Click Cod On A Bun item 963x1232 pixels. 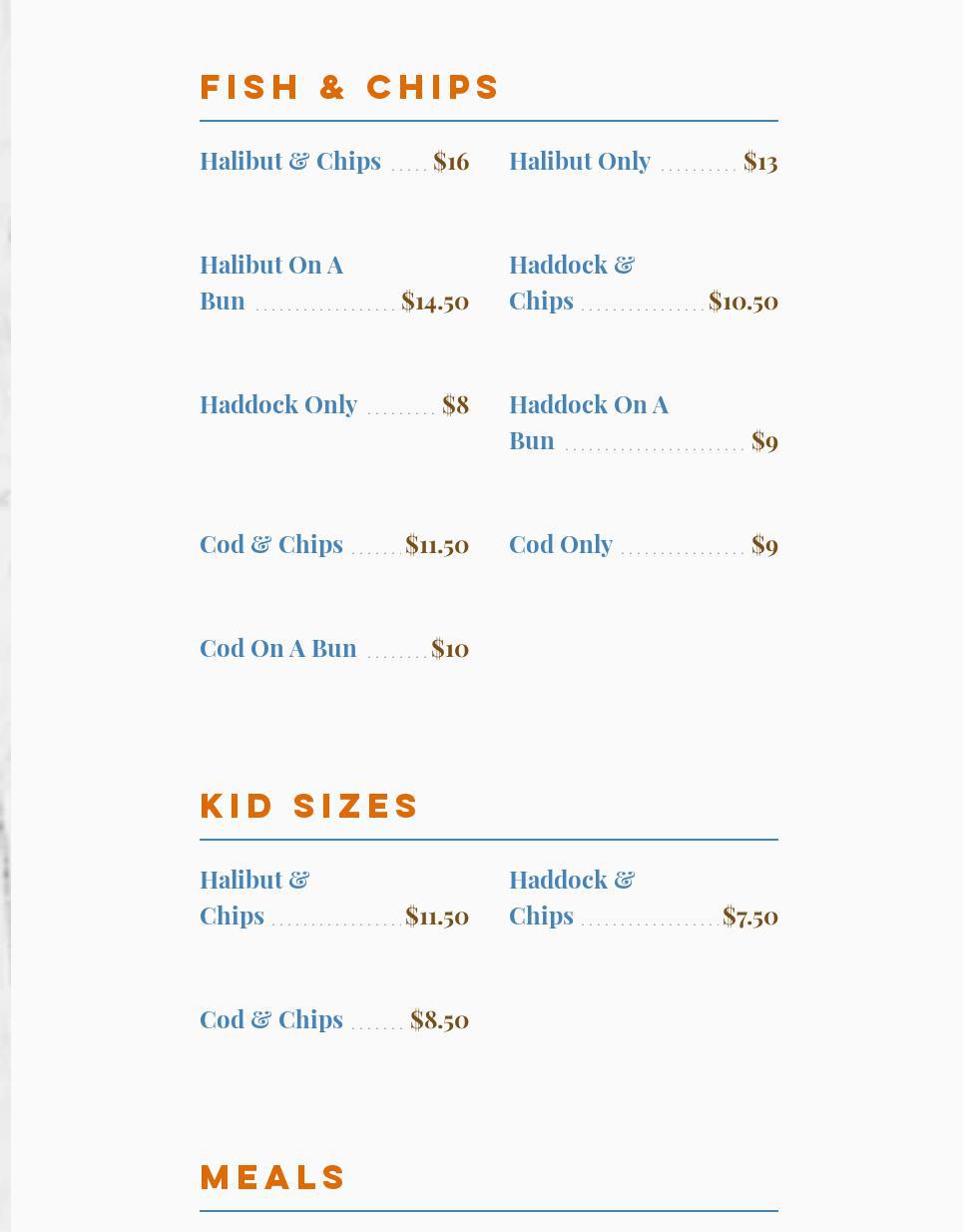click(x=278, y=648)
